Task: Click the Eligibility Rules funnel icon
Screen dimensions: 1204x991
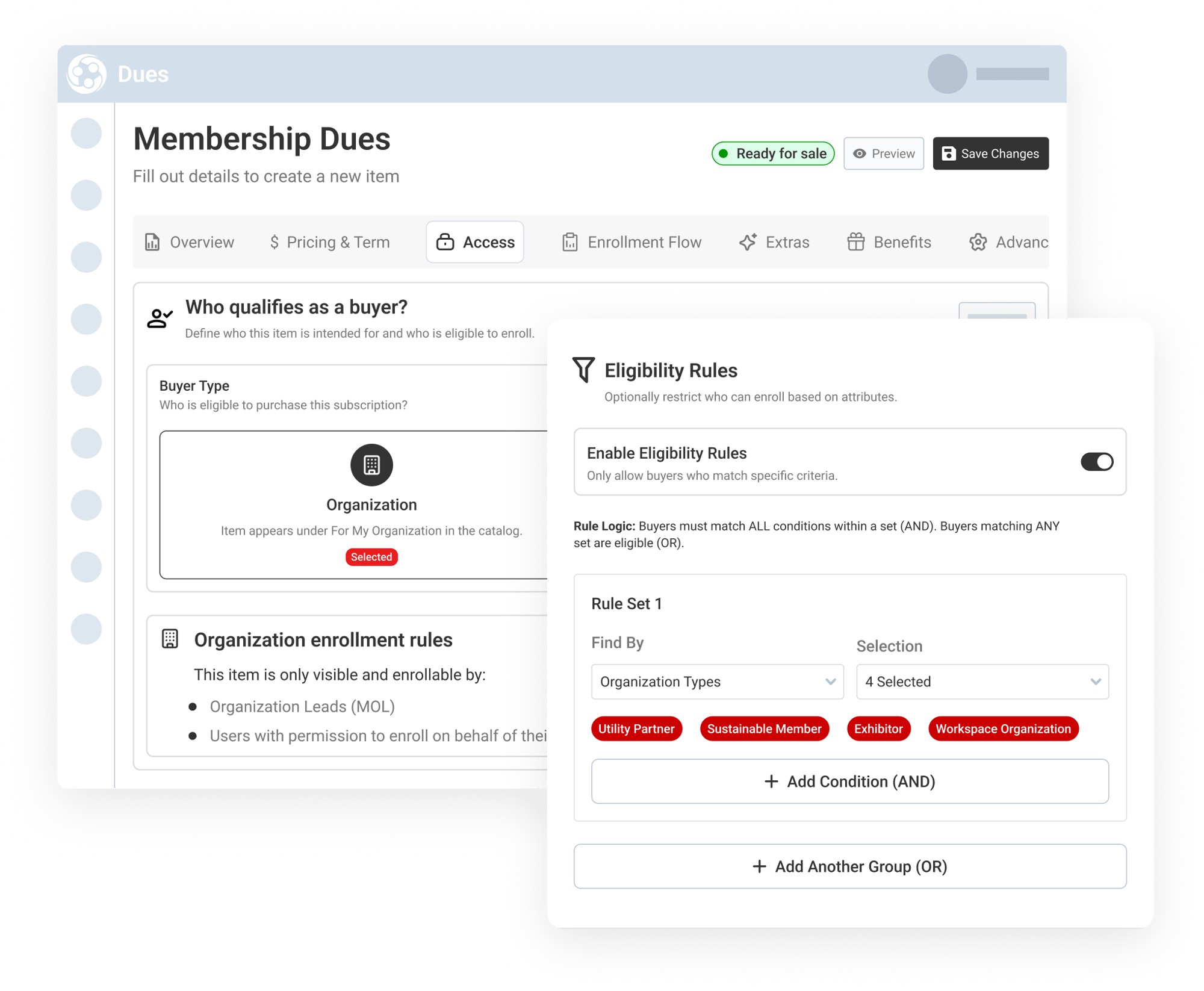Action: coord(583,370)
